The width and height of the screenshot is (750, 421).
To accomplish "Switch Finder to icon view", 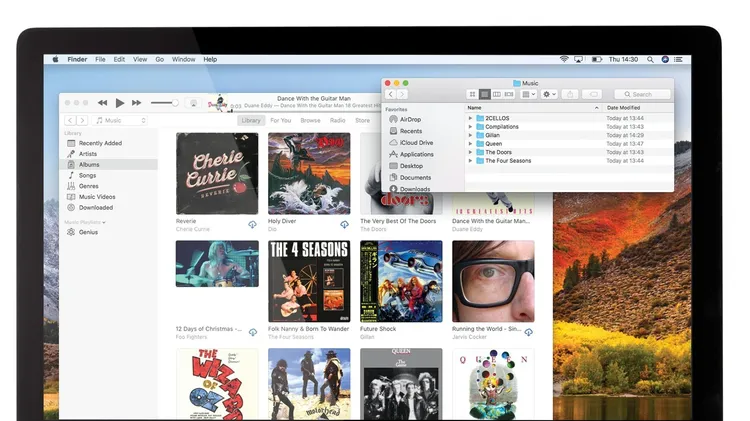I will pyautogui.click(x=472, y=94).
